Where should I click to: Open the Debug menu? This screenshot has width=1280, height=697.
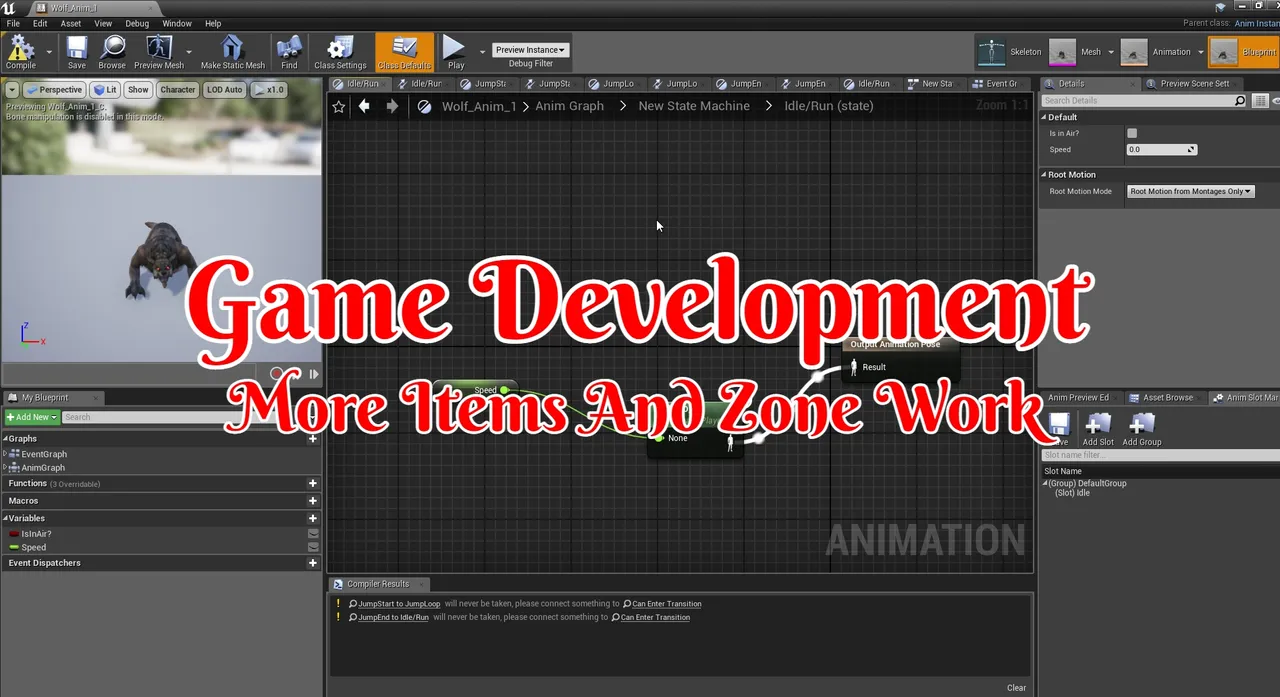(x=137, y=23)
